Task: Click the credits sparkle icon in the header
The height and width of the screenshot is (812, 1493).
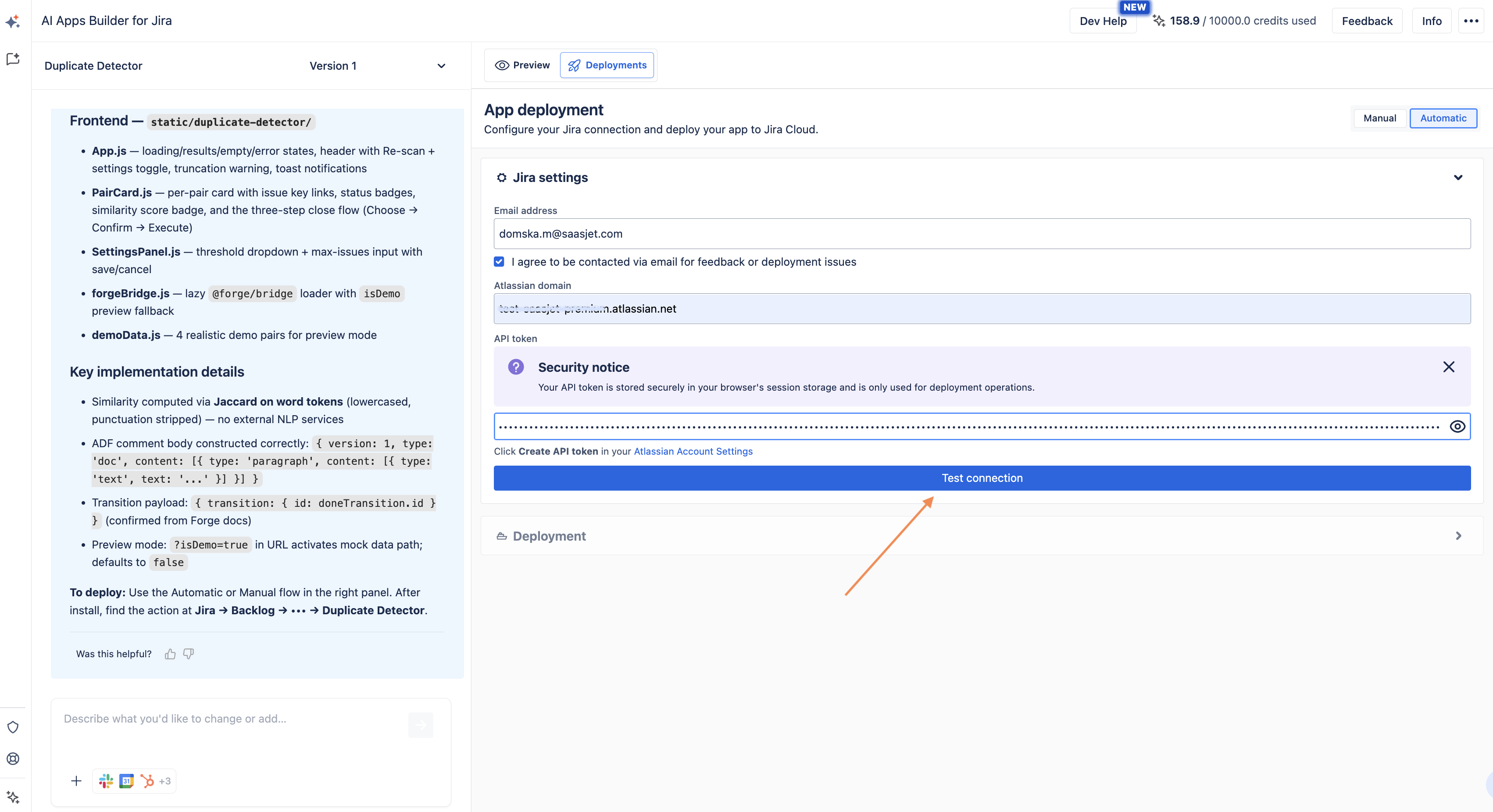Action: tap(1159, 21)
